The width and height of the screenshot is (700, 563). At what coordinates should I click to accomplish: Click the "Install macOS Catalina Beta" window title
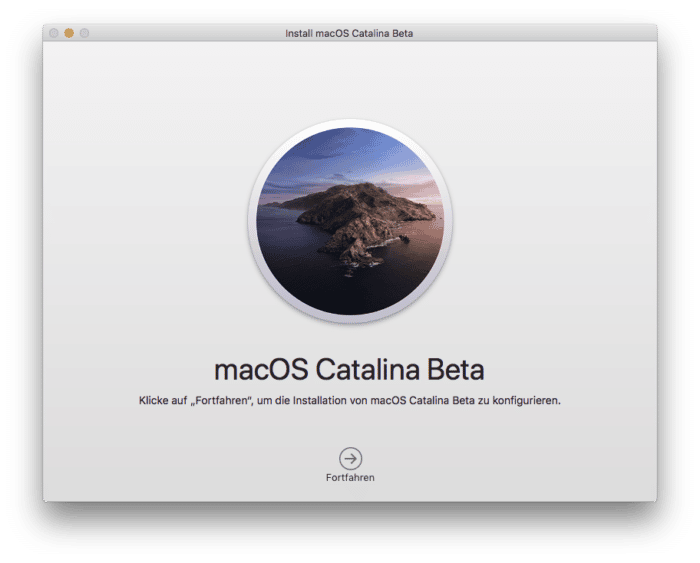349,33
